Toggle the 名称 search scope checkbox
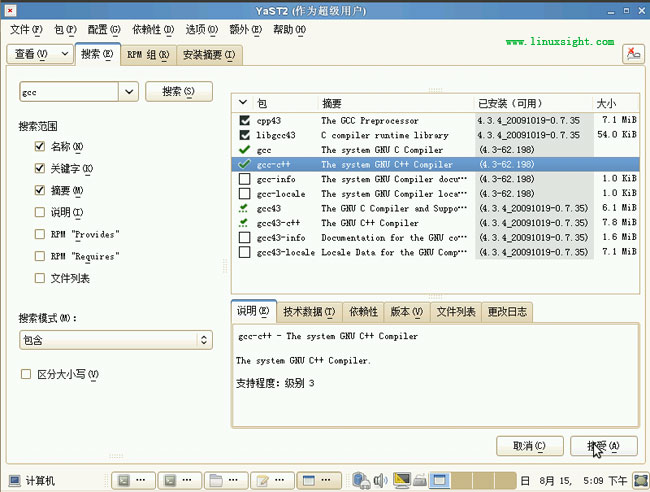 coord(40,146)
